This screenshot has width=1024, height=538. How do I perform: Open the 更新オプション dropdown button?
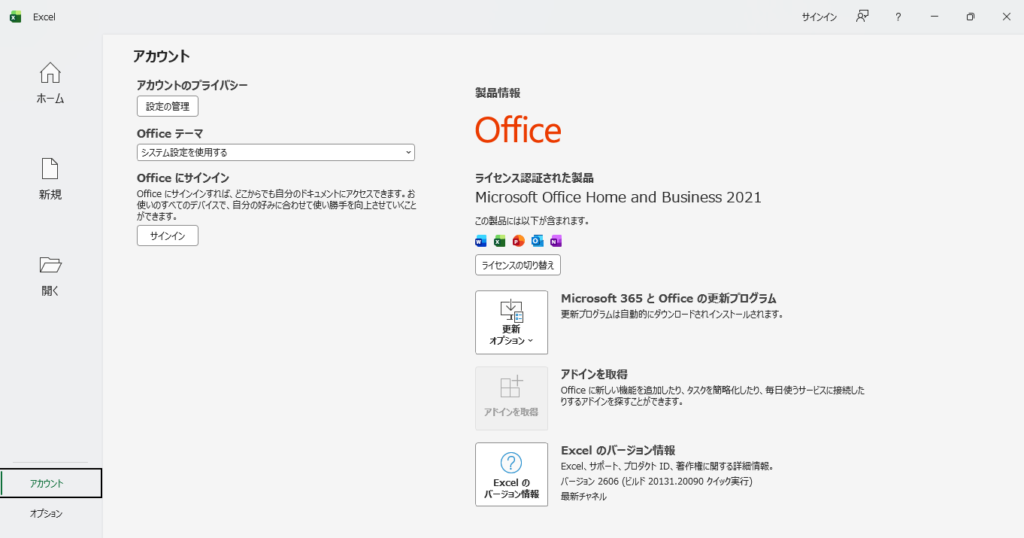[x=511, y=323]
